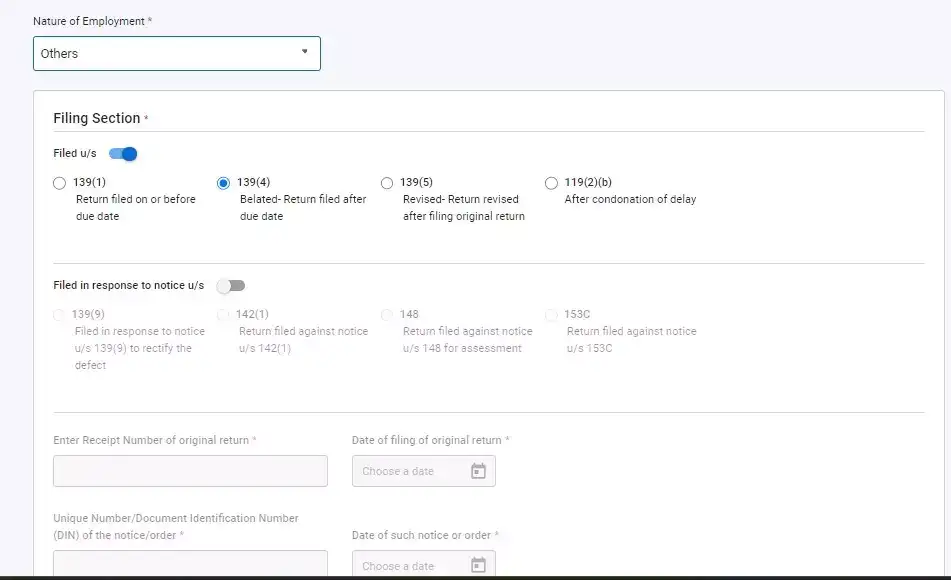Open calendar icon for date of notice or order
Viewport: 951px width, 580px height.
pyautogui.click(x=478, y=565)
